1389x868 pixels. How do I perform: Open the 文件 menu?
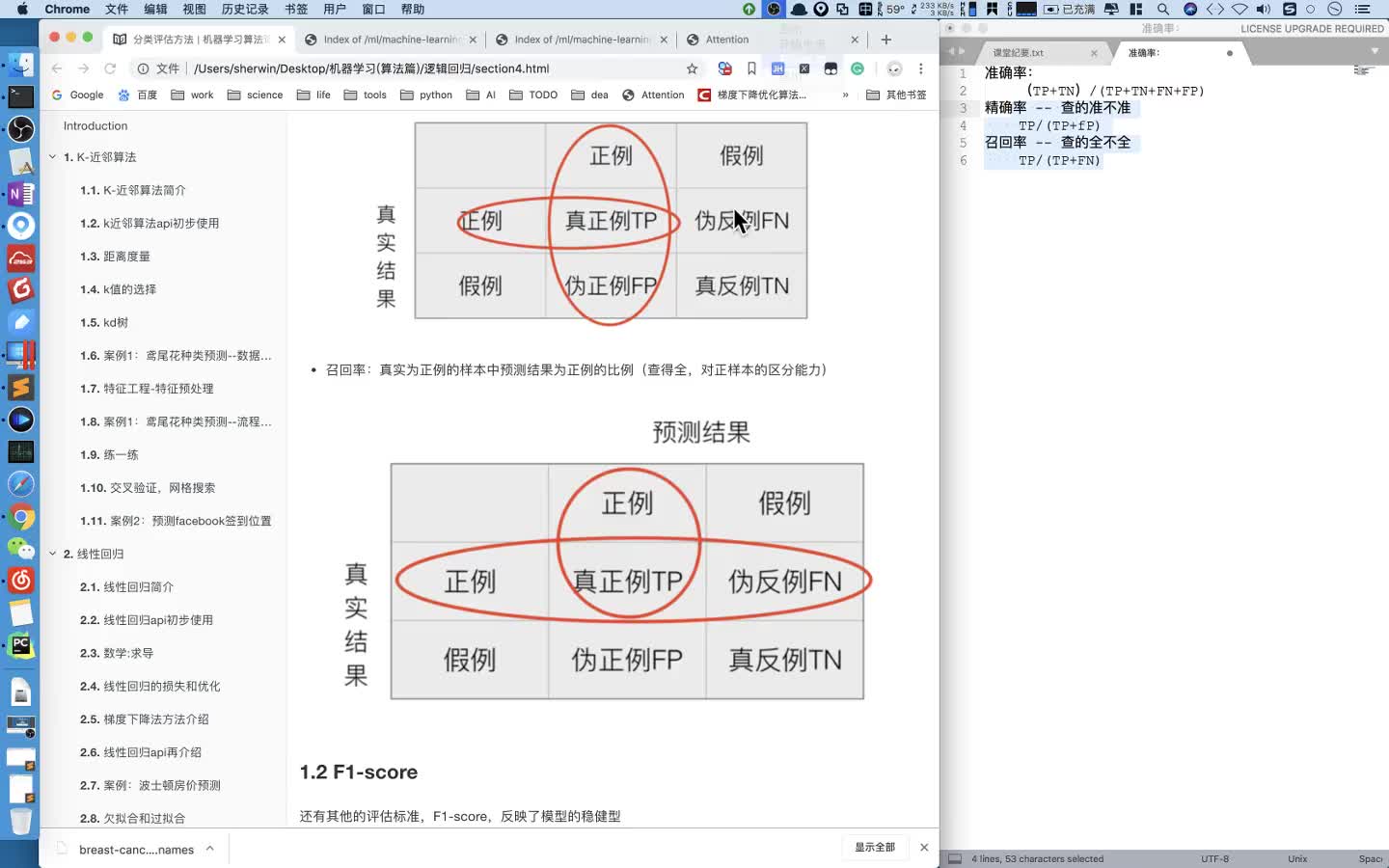[x=117, y=9]
